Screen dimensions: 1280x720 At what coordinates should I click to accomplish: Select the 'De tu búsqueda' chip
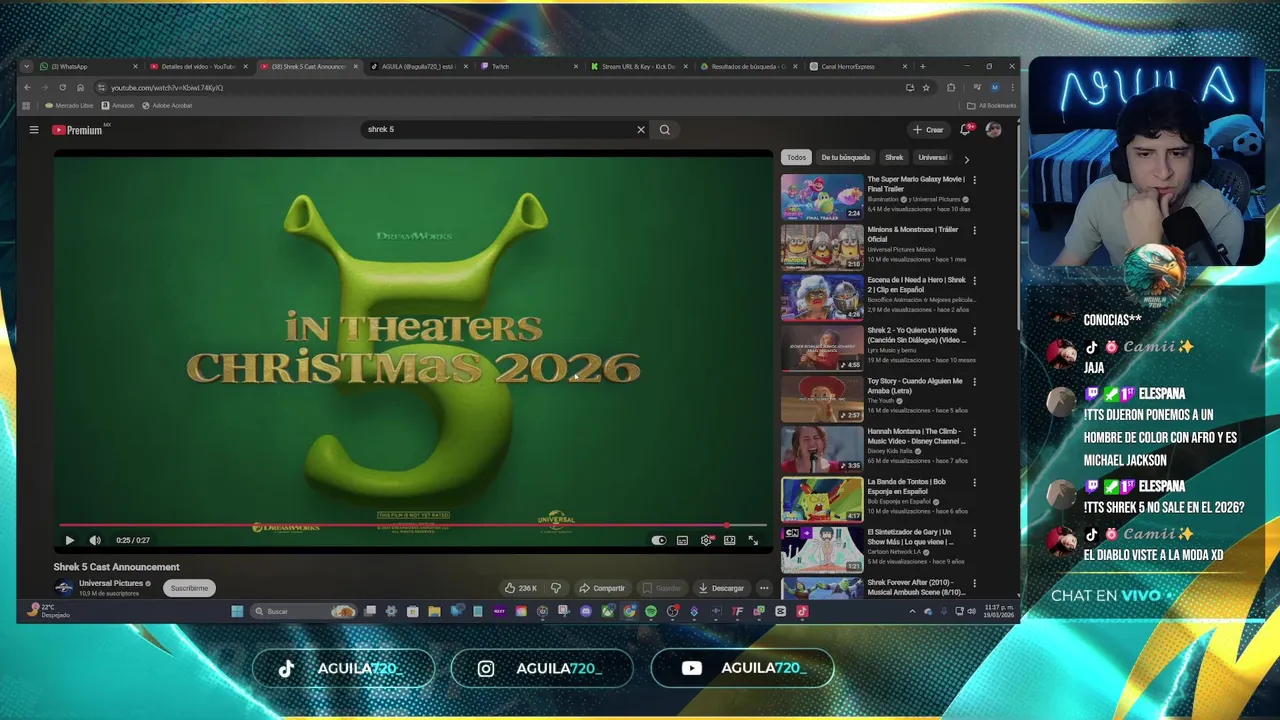(846, 157)
